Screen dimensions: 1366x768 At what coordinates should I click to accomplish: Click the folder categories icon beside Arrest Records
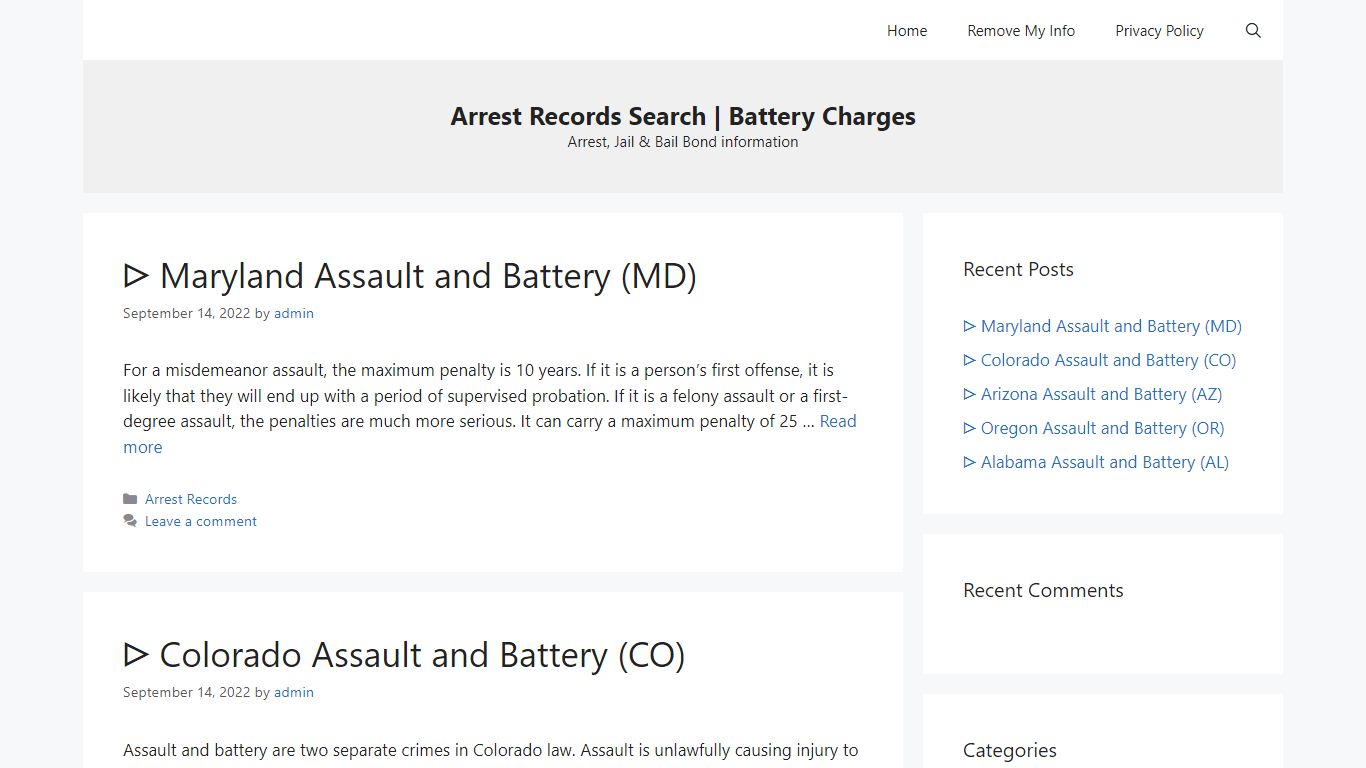[130, 499]
